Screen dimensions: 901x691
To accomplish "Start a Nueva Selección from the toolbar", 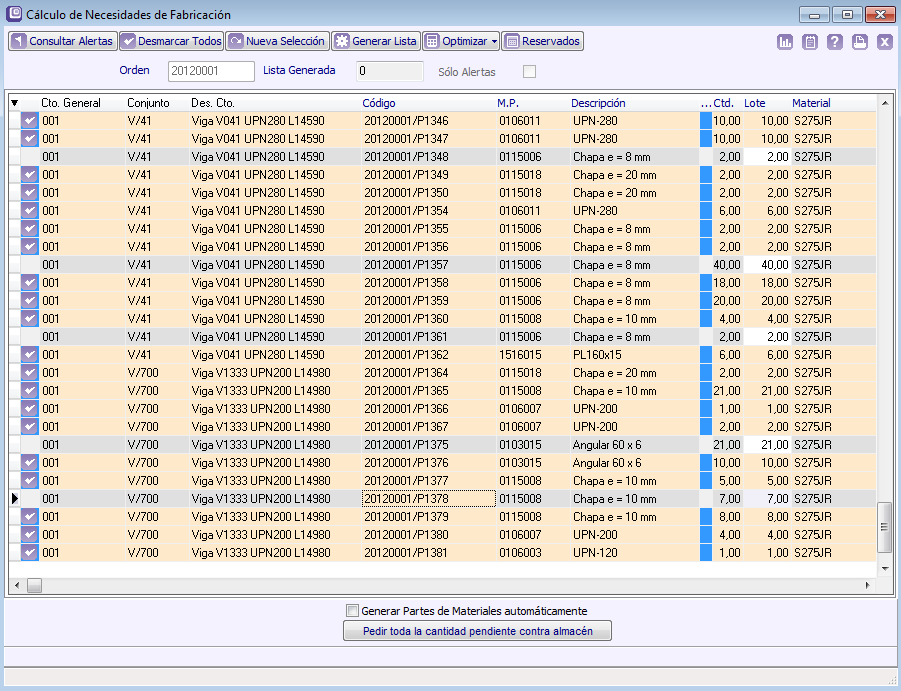I will coord(277,41).
